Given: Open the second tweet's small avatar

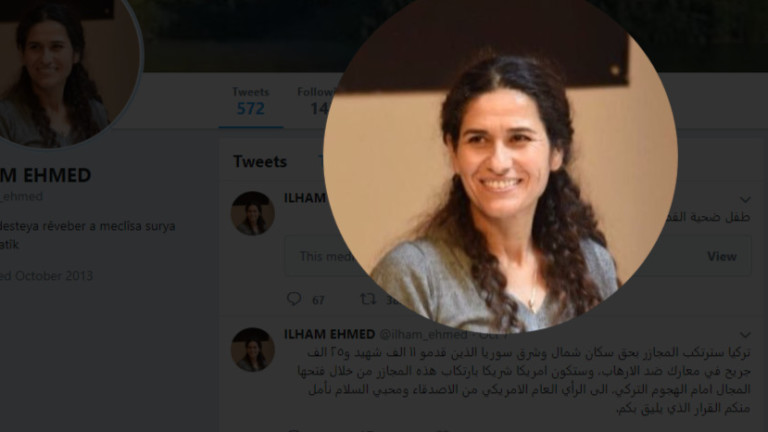Looking at the screenshot, I should tap(253, 349).
